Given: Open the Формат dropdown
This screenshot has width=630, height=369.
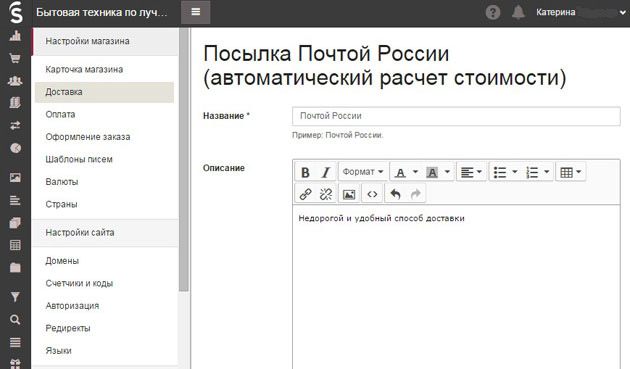Looking at the screenshot, I should pyautogui.click(x=362, y=172).
